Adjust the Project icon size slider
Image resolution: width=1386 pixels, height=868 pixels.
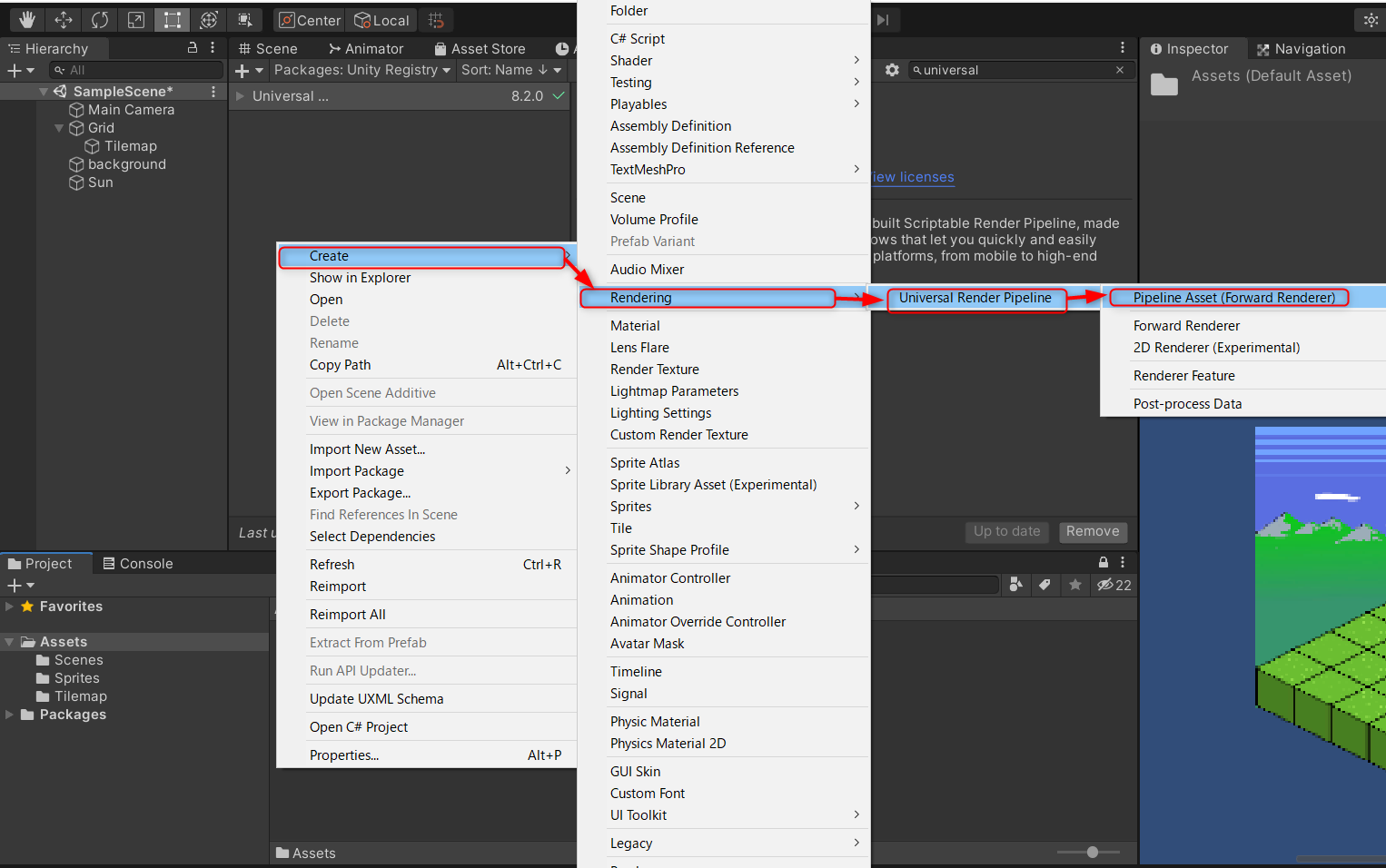[x=1092, y=852]
